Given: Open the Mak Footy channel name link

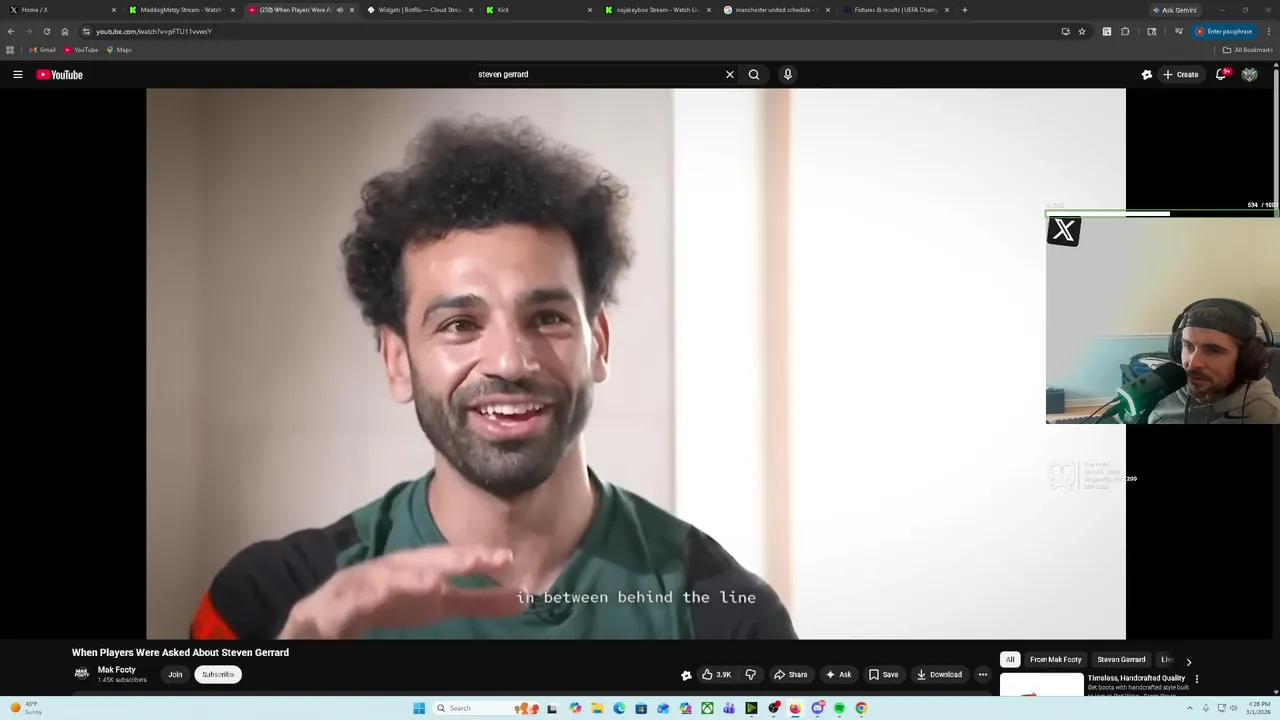Looking at the screenshot, I should click(x=116, y=670).
